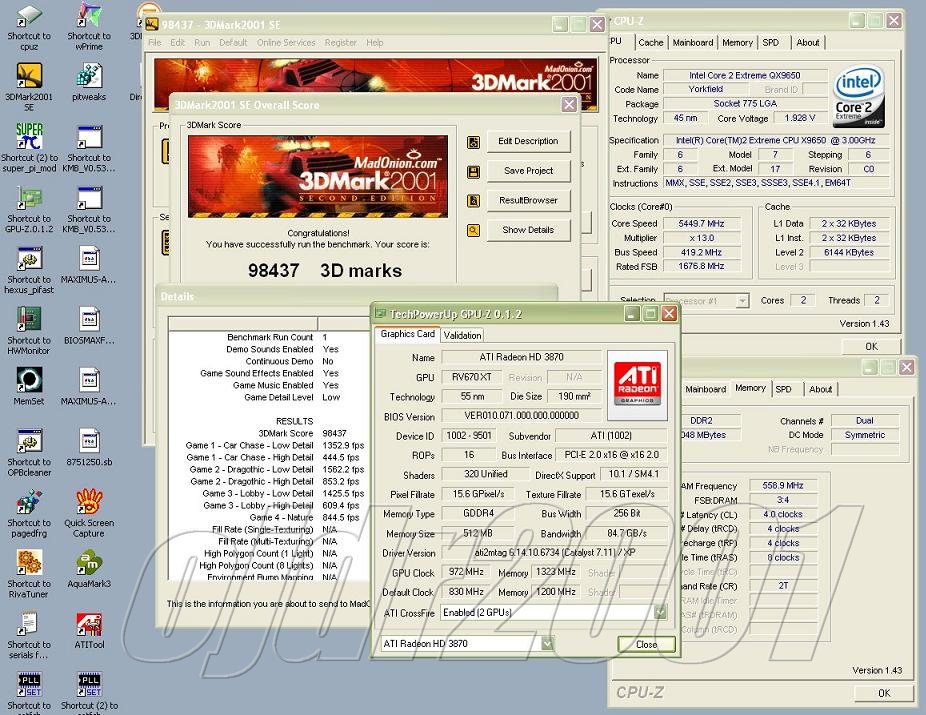Open SPD tab in lower CPU-Z window

(784, 389)
